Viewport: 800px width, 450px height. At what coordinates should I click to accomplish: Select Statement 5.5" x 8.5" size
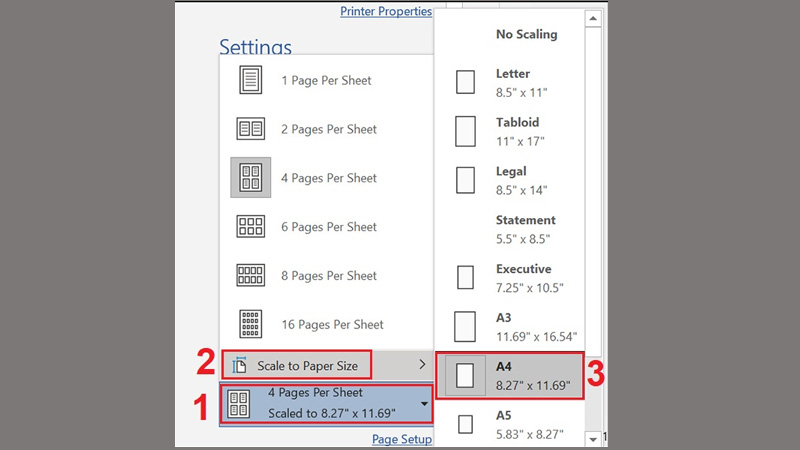(x=509, y=229)
